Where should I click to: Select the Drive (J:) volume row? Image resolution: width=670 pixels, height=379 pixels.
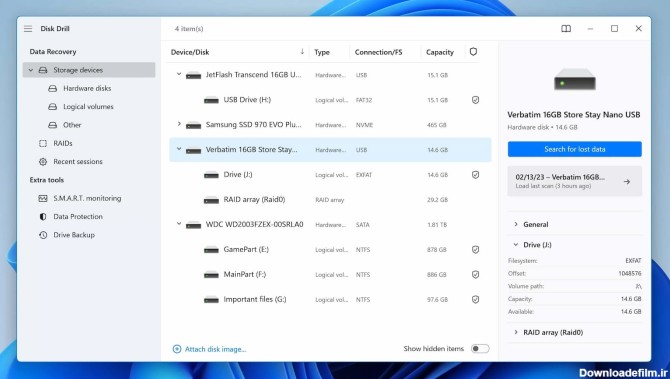point(330,175)
